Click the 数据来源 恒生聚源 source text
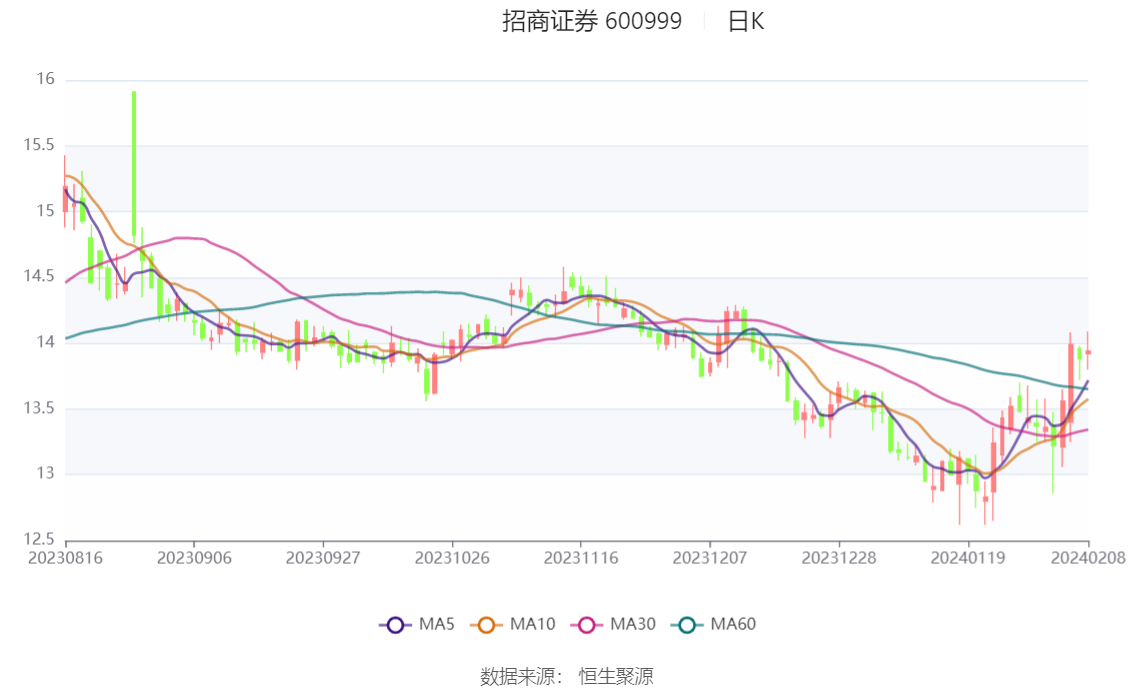This screenshot has height=689, width=1134. pos(566,676)
